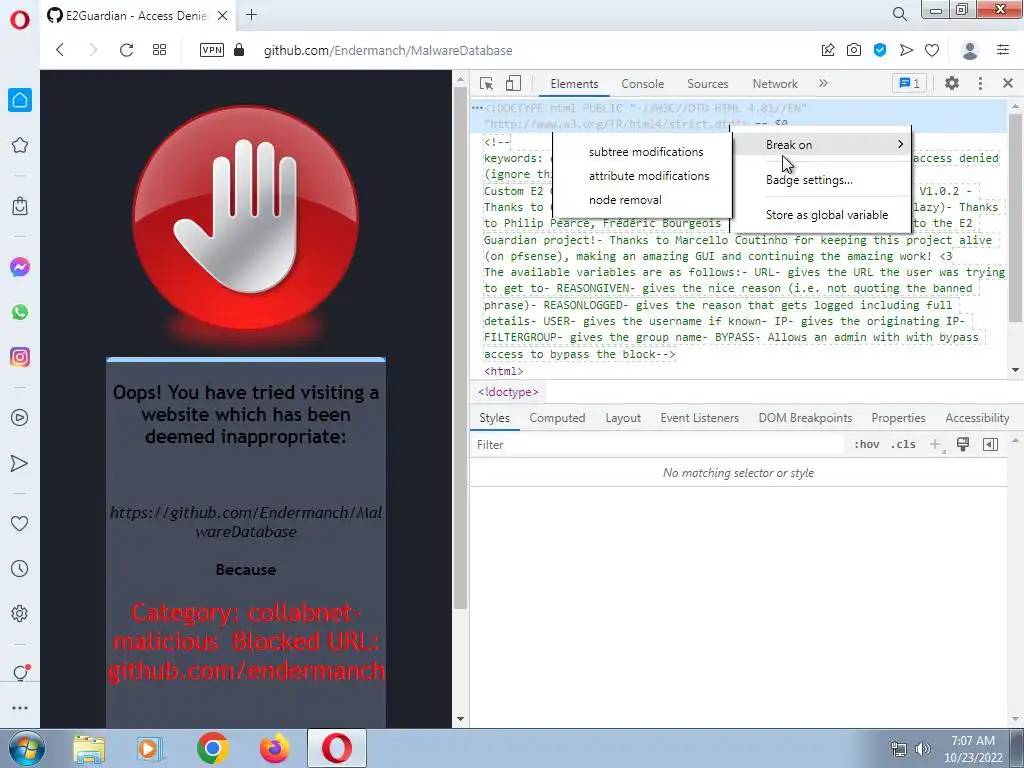This screenshot has width=1024, height=768.
Task: Expand the Break on submenu
Action: pos(821,145)
